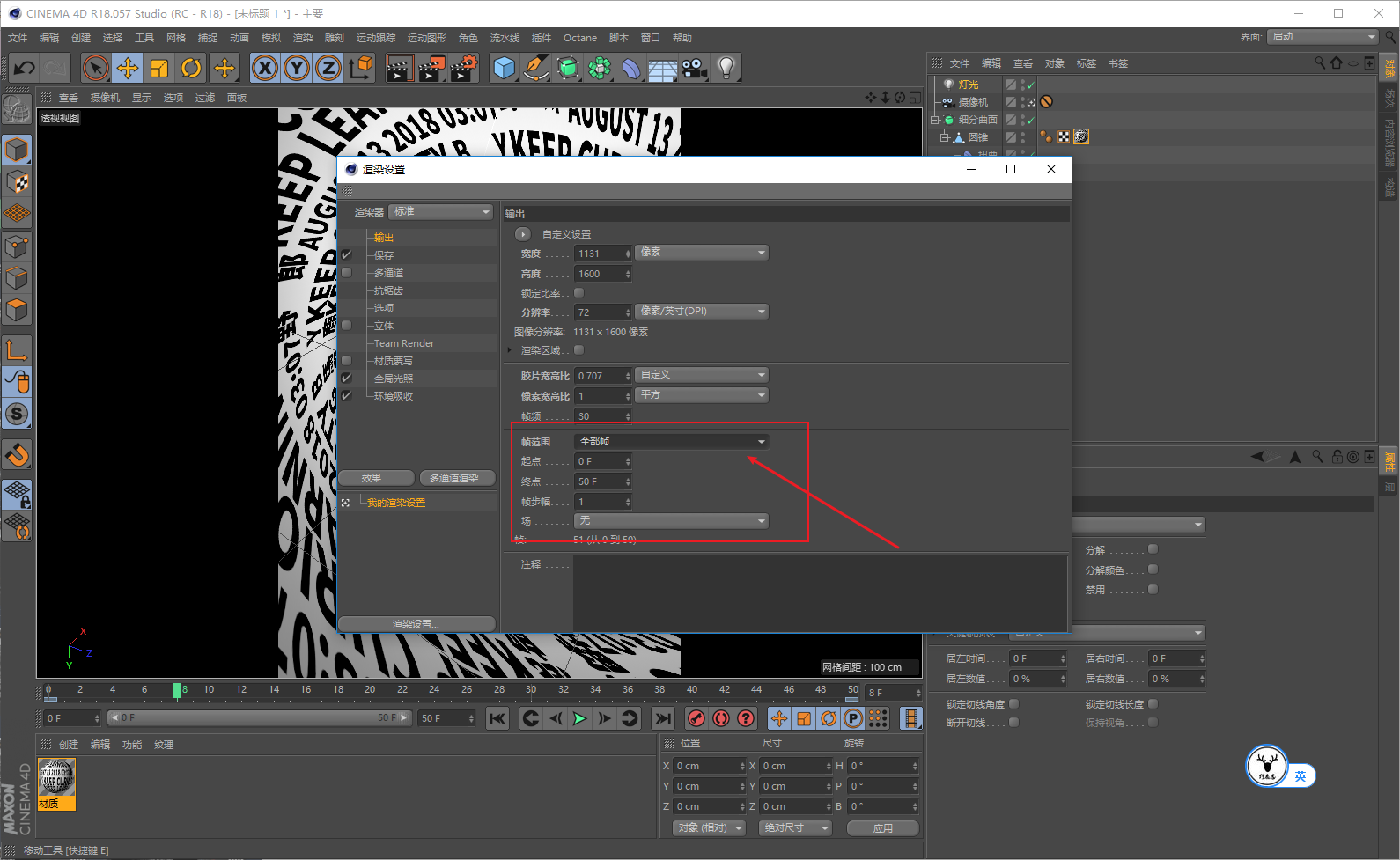1400x860 pixels.
Task: Select the Live Selection tool
Action: pos(96,68)
